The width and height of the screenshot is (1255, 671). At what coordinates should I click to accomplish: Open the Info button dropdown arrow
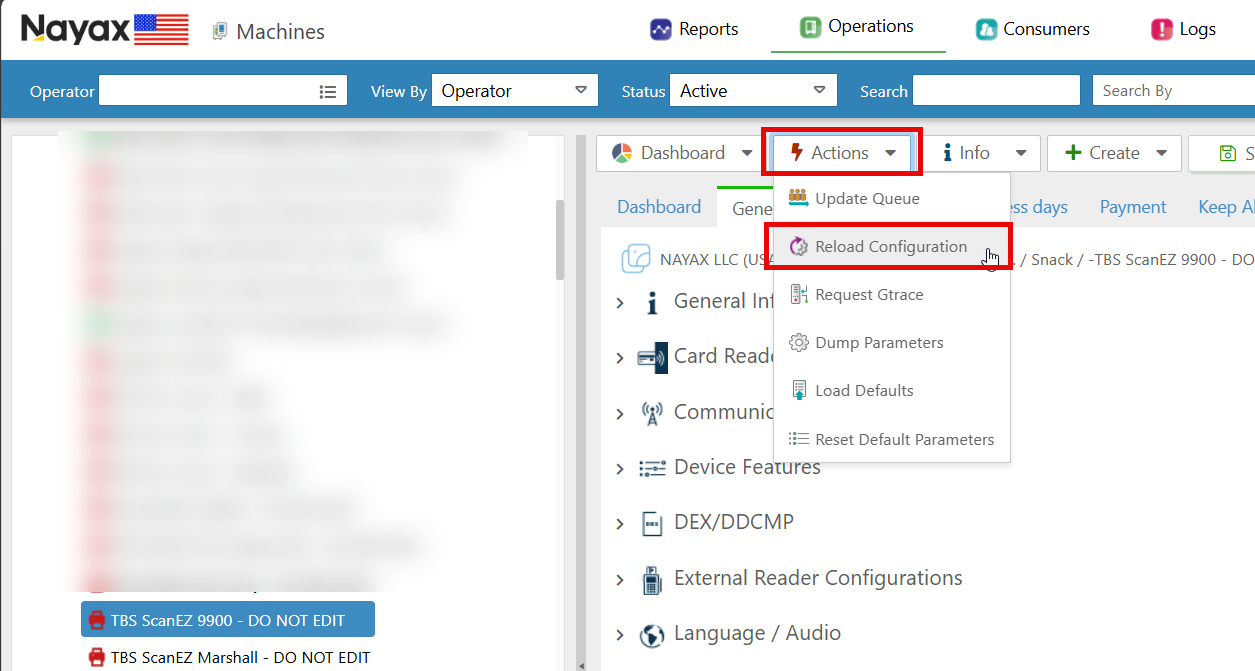click(1021, 153)
